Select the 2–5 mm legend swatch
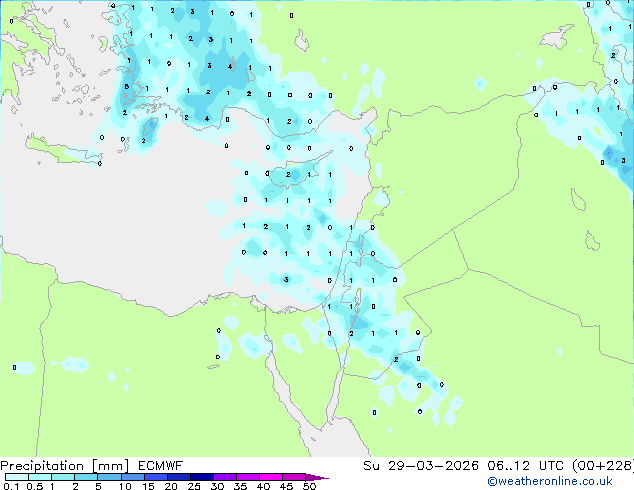The image size is (634, 490). tap(86, 477)
